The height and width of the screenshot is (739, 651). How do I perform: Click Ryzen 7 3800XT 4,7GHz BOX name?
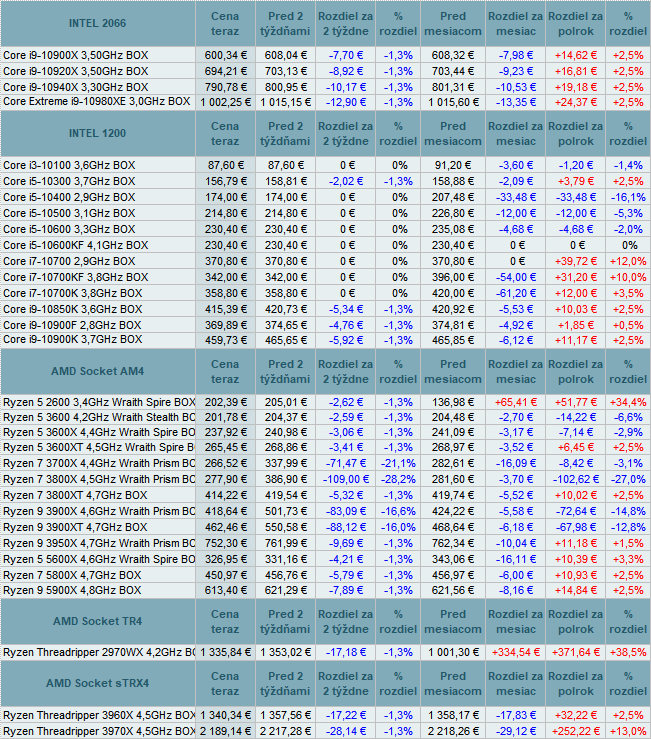75,496
